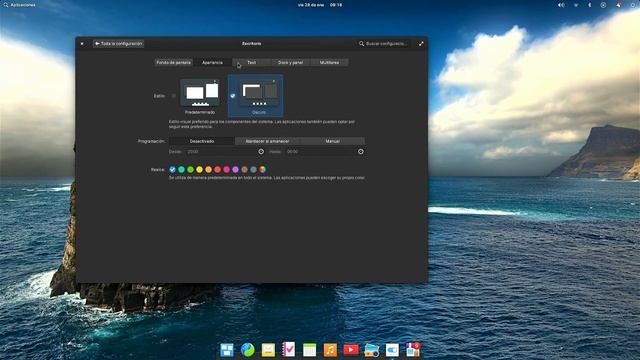The height and width of the screenshot is (360, 640).
Task: Click the System Settings dock icon
Action: (392, 350)
